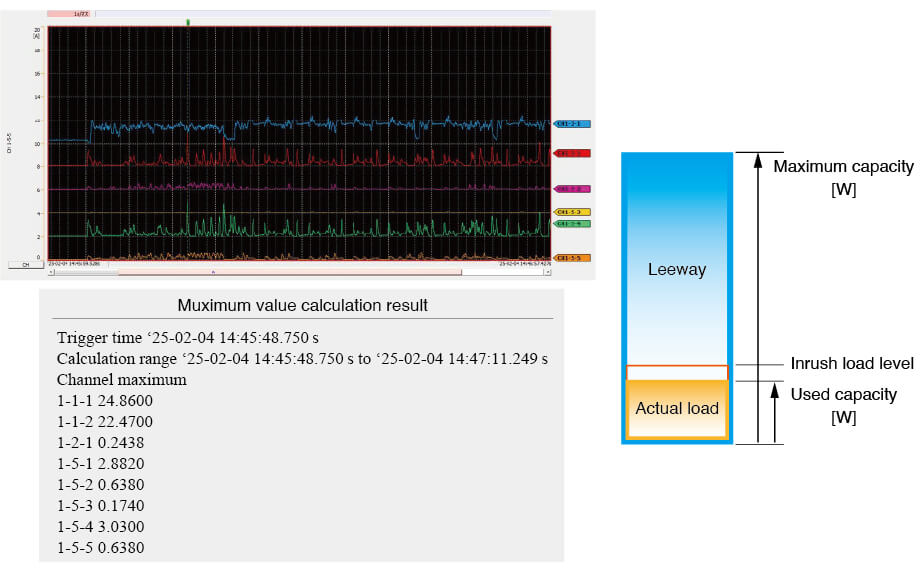This screenshot has width=920, height=570.
Task: Click the horizontal scrollbar left arrow
Action: 51,271
